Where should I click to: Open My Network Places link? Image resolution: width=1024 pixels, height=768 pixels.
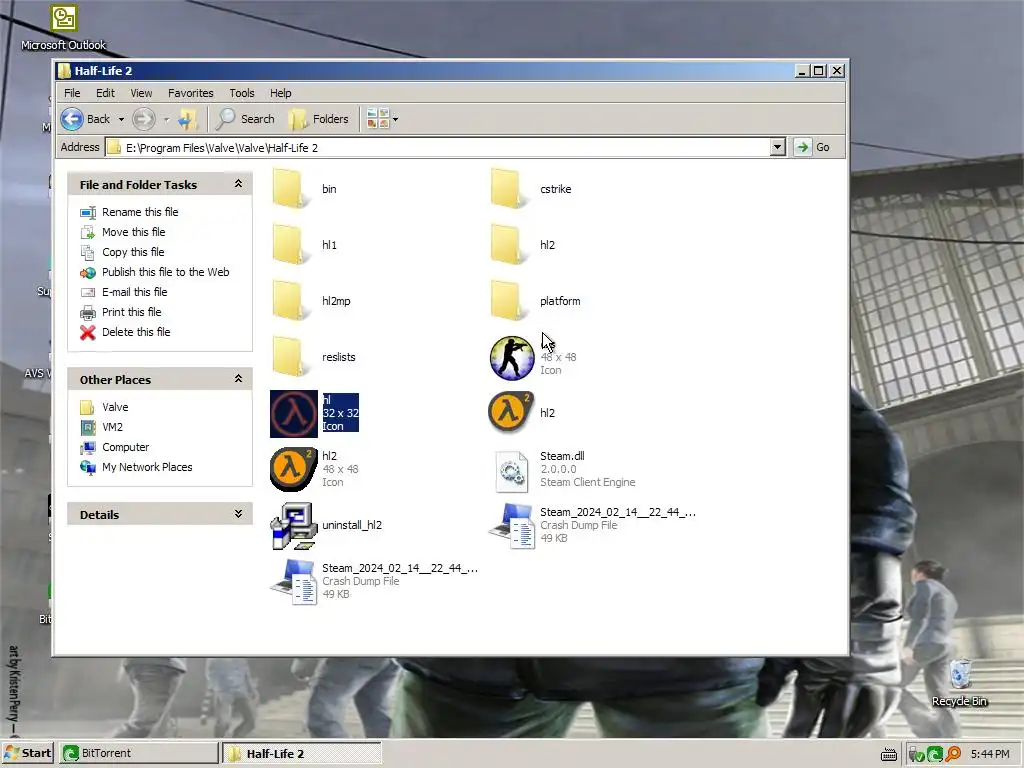coord(147,467)
